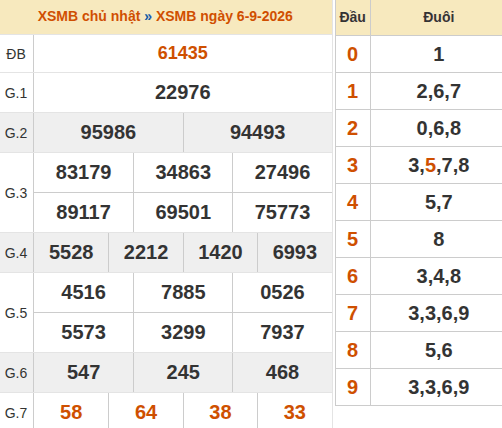The height and width of the screenshot is (428, 502).
Task: Click the Đầu column header
Action: pos(352,17)
